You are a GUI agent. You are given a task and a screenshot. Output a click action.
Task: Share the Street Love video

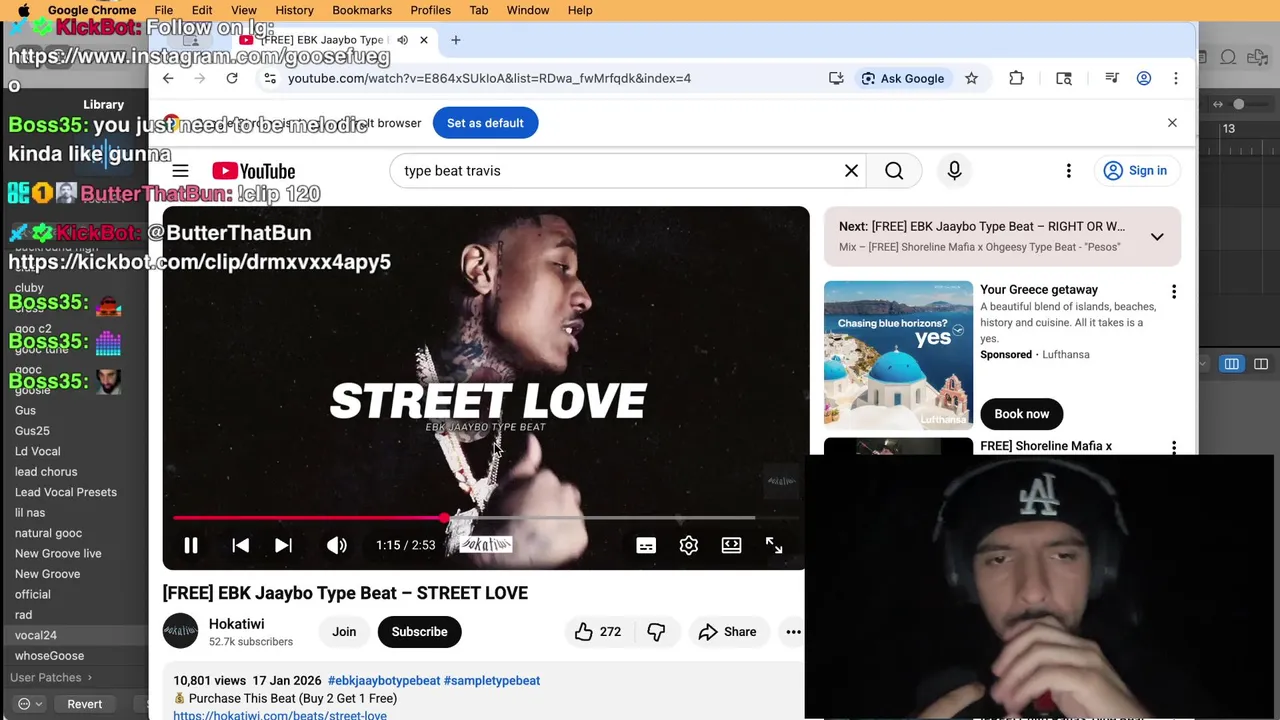coord(727,632)
